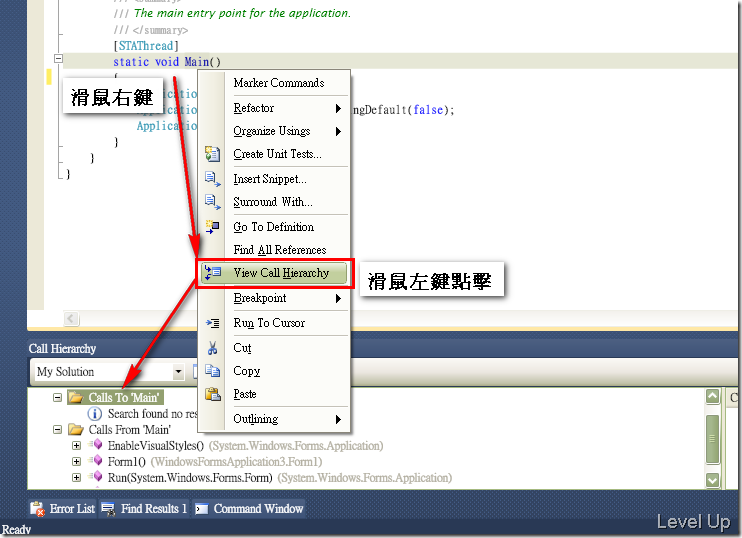Collapse the Main method outlining box

tap(58, 59)
